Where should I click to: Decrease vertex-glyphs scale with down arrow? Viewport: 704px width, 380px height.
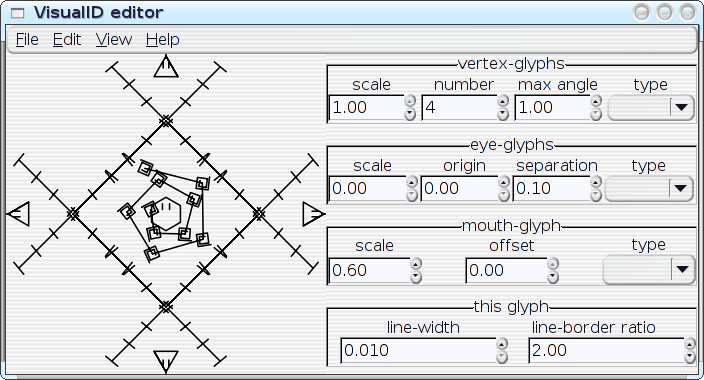pyautogui.click(x=410, y=115)
